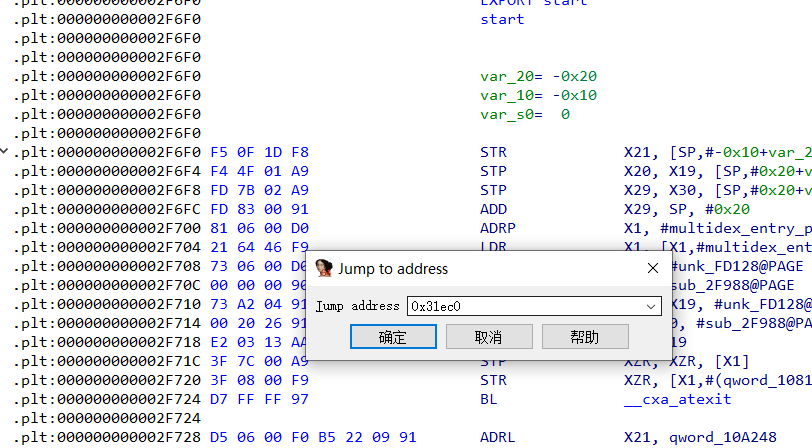Close the Jump to address dialog
This screenshot has height=448, width=812.
point(652,268)
